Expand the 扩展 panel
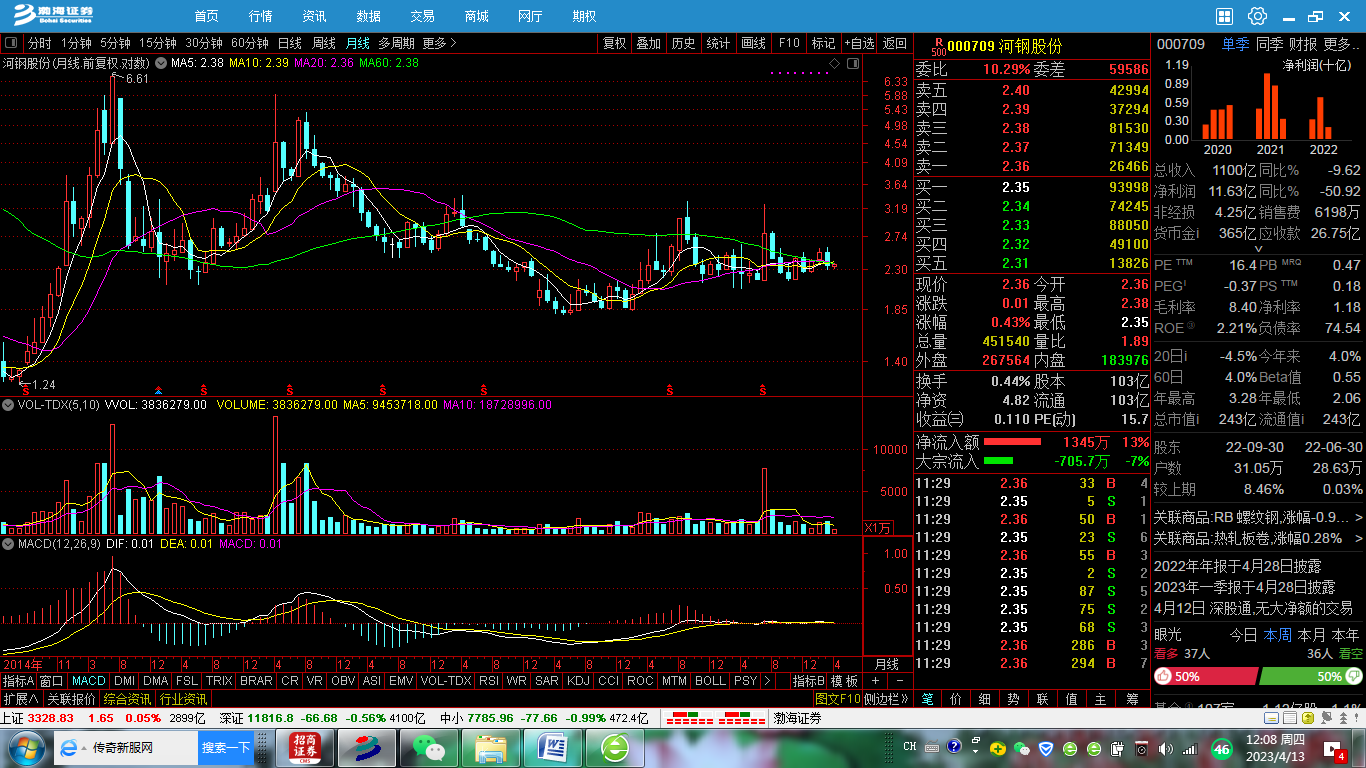 point(20,699)
